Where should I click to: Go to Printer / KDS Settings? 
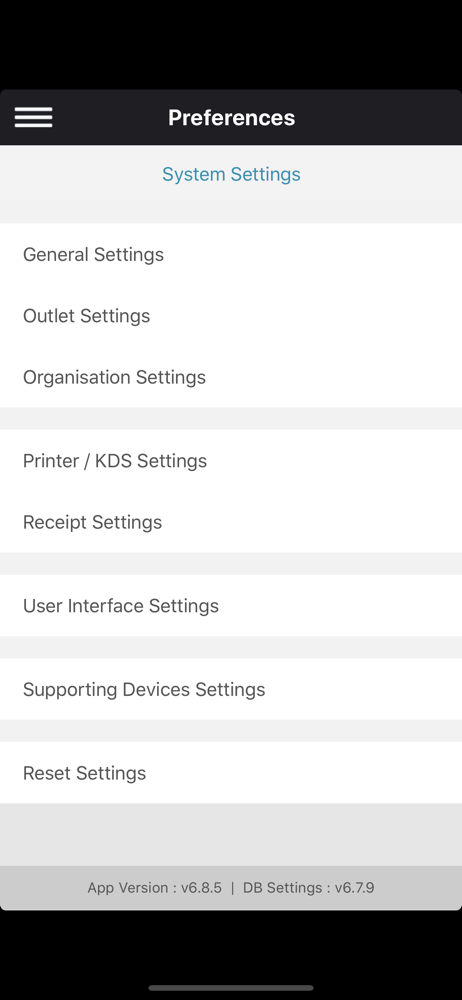pyautogui.click(x=231, y=460)
